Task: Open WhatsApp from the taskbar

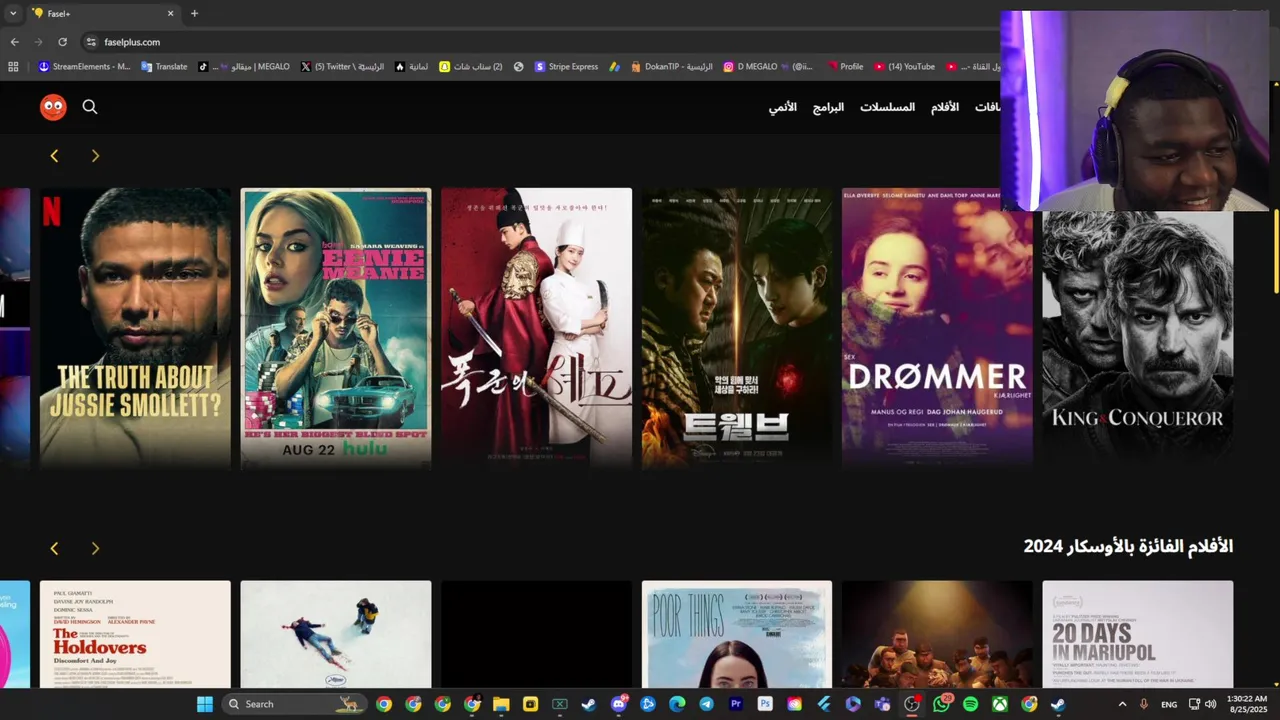Action: pos(941,704)
